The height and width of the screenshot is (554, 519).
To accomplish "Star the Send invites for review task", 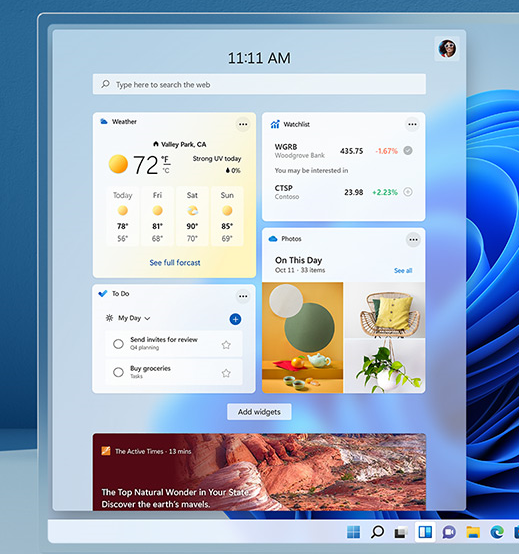I will tap(226, 344).
